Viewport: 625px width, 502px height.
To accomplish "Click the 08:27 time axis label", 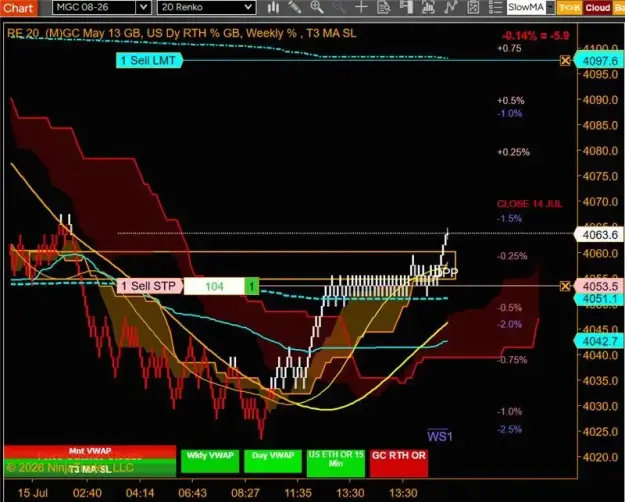I will pos(245,493).
